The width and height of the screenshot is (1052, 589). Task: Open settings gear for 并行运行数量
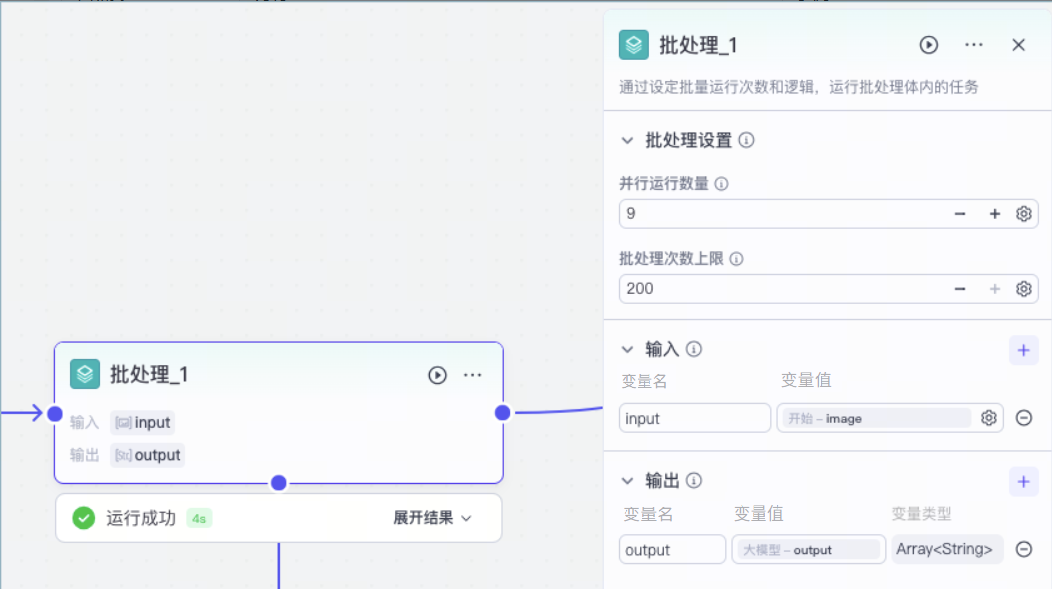1023,214
